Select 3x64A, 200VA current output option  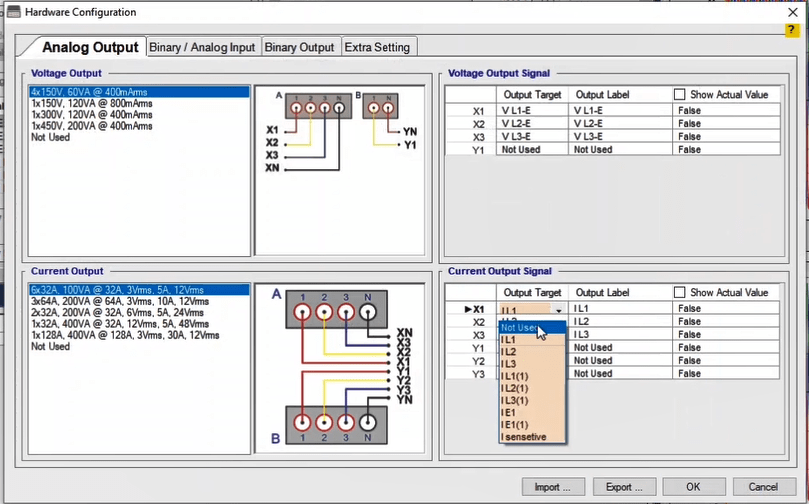coord(120,301)
